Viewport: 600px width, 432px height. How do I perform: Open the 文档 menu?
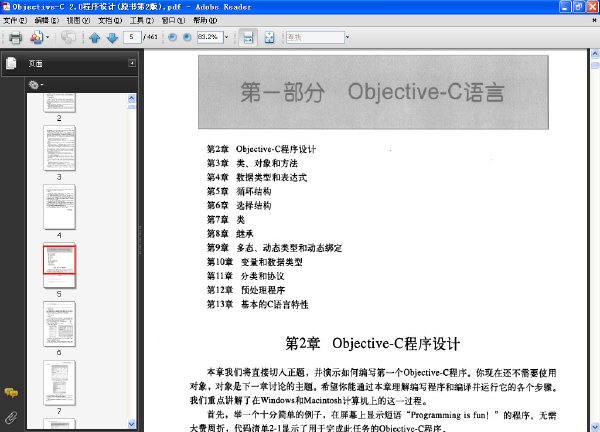pos(110,20)
